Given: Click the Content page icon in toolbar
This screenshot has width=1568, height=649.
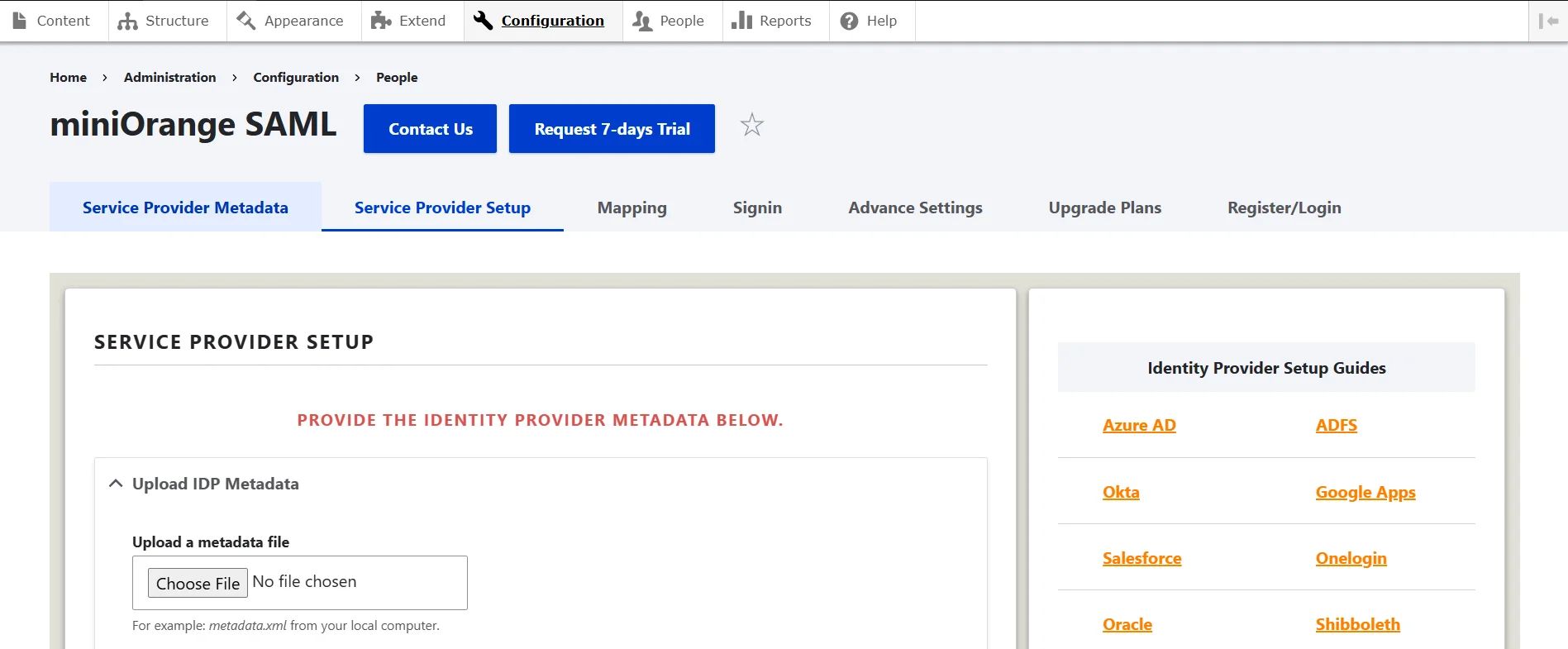Looking at the screenshot, I should coord(20,21).
